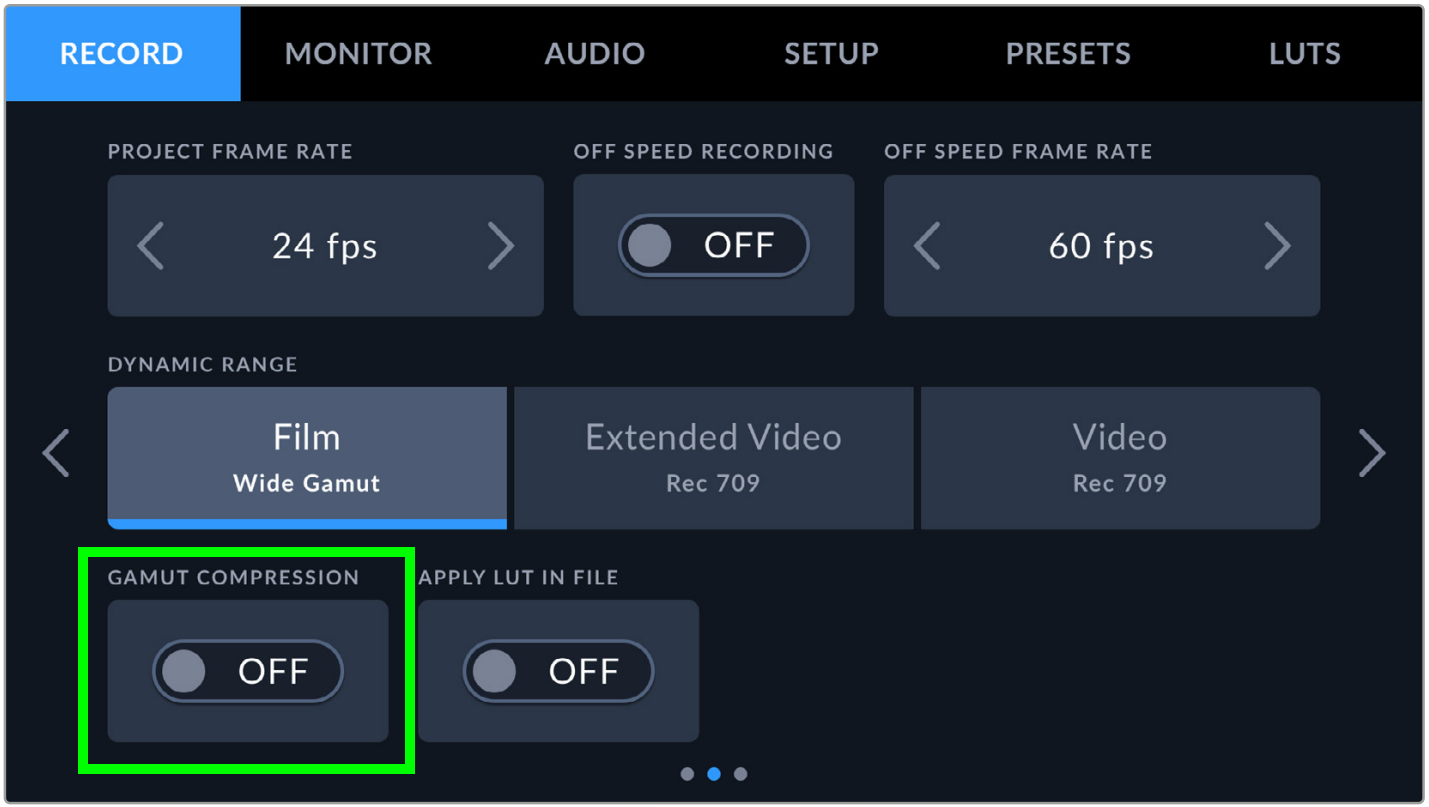Open the Monitor tab
The width and height of the screenshot is (1429, 807).
[x=358, y=54]
